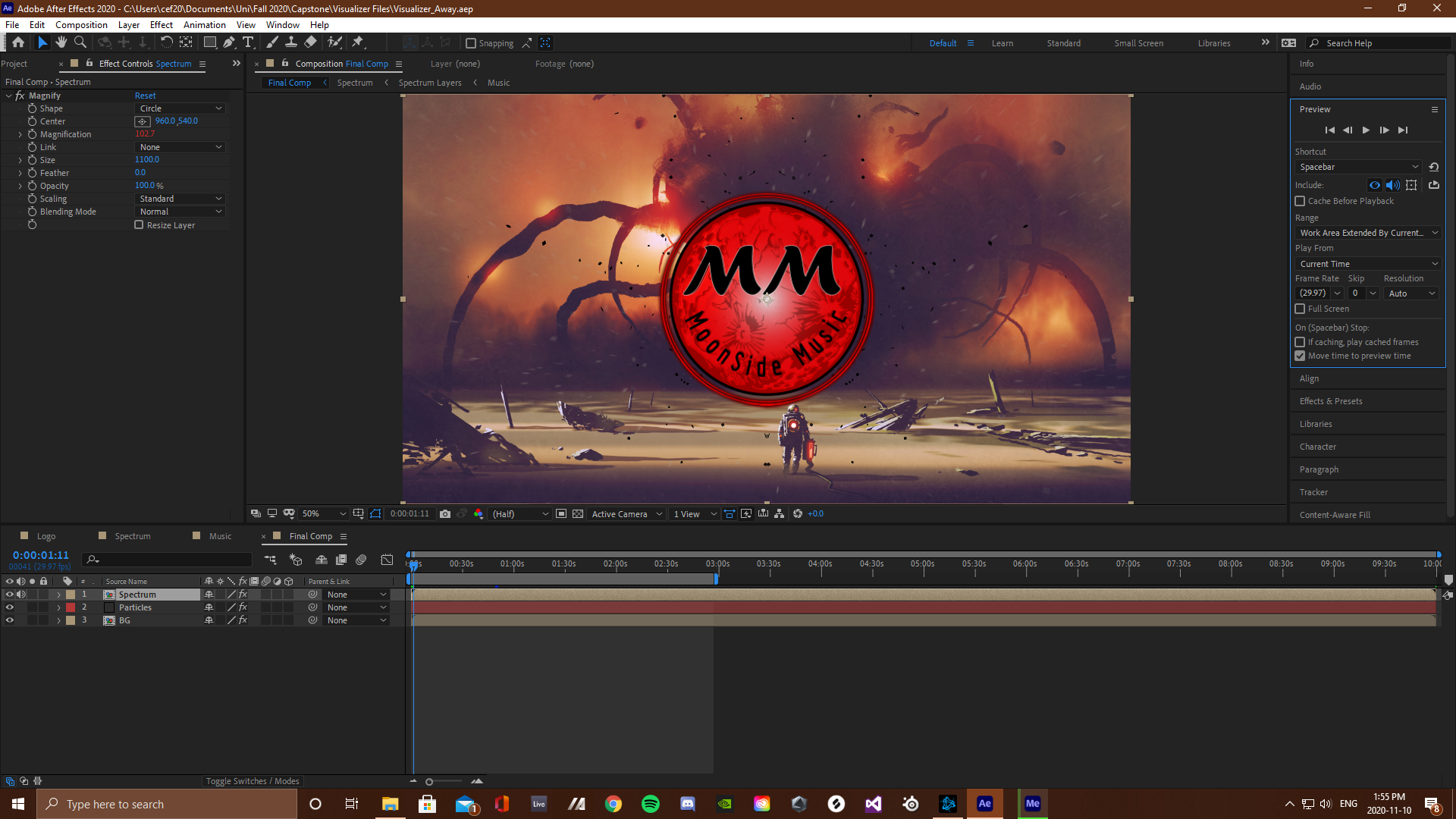This screenshot has width=1456, height=819.
Task: Open Spotify from the taskbar
Action: (x=650, y=804)
